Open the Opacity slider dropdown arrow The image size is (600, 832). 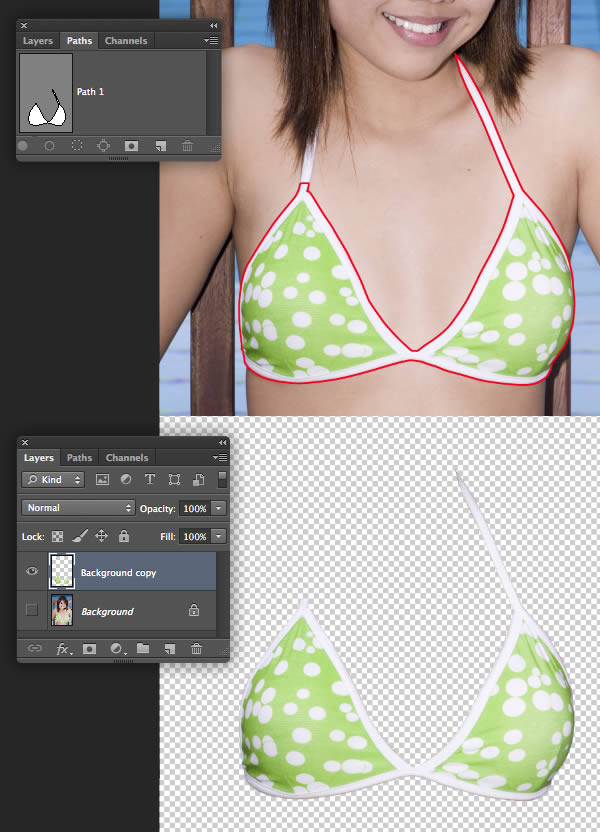(x=218, y=508)
